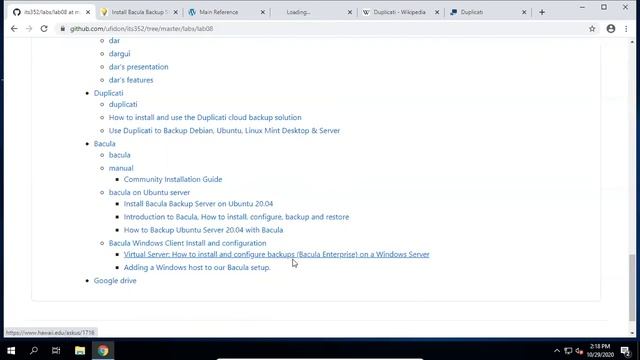This screenshot has width=640, height=360.
Task: Open How to Backup Ubuntu Server 20.04 link
Action: 203,230
